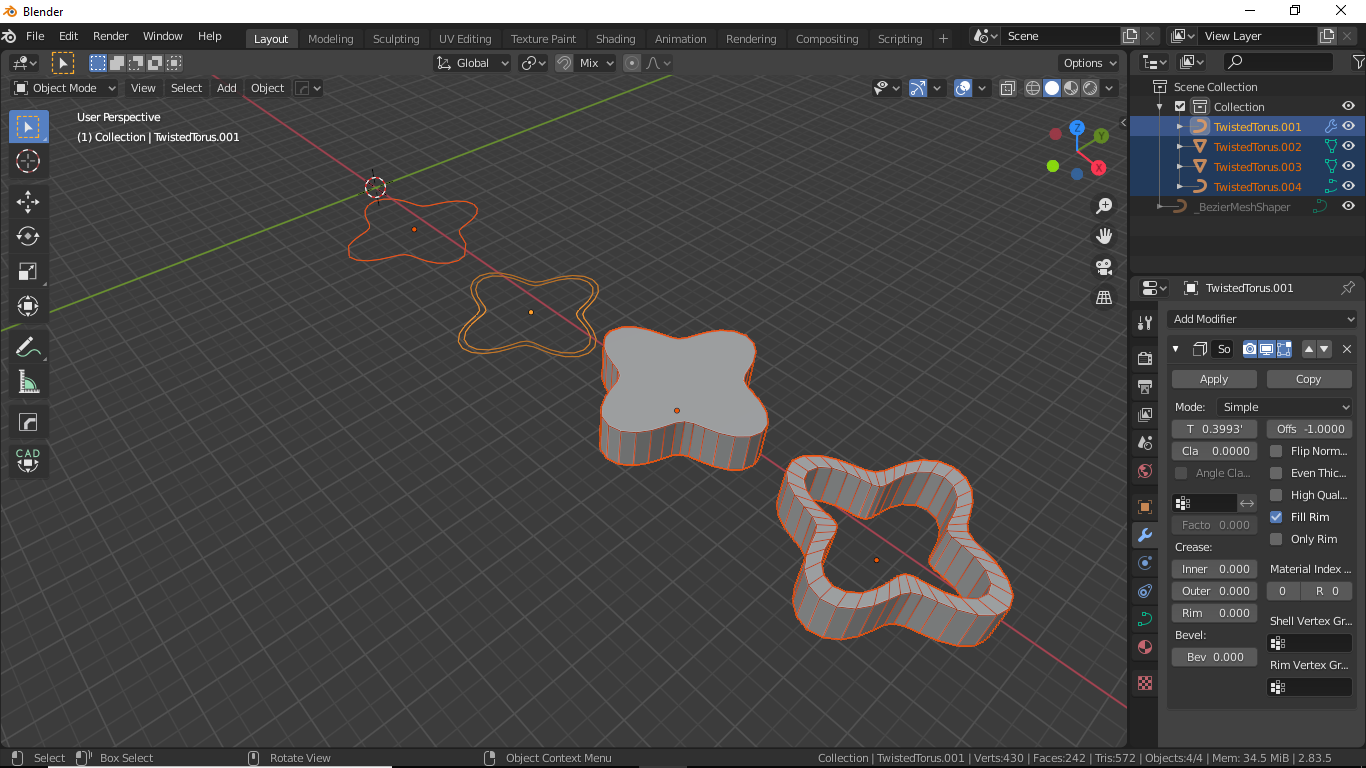Click the CAD tool icon in the left toolbar
This screenshot has height=768, width=1366.
click(x=28, y=460)
